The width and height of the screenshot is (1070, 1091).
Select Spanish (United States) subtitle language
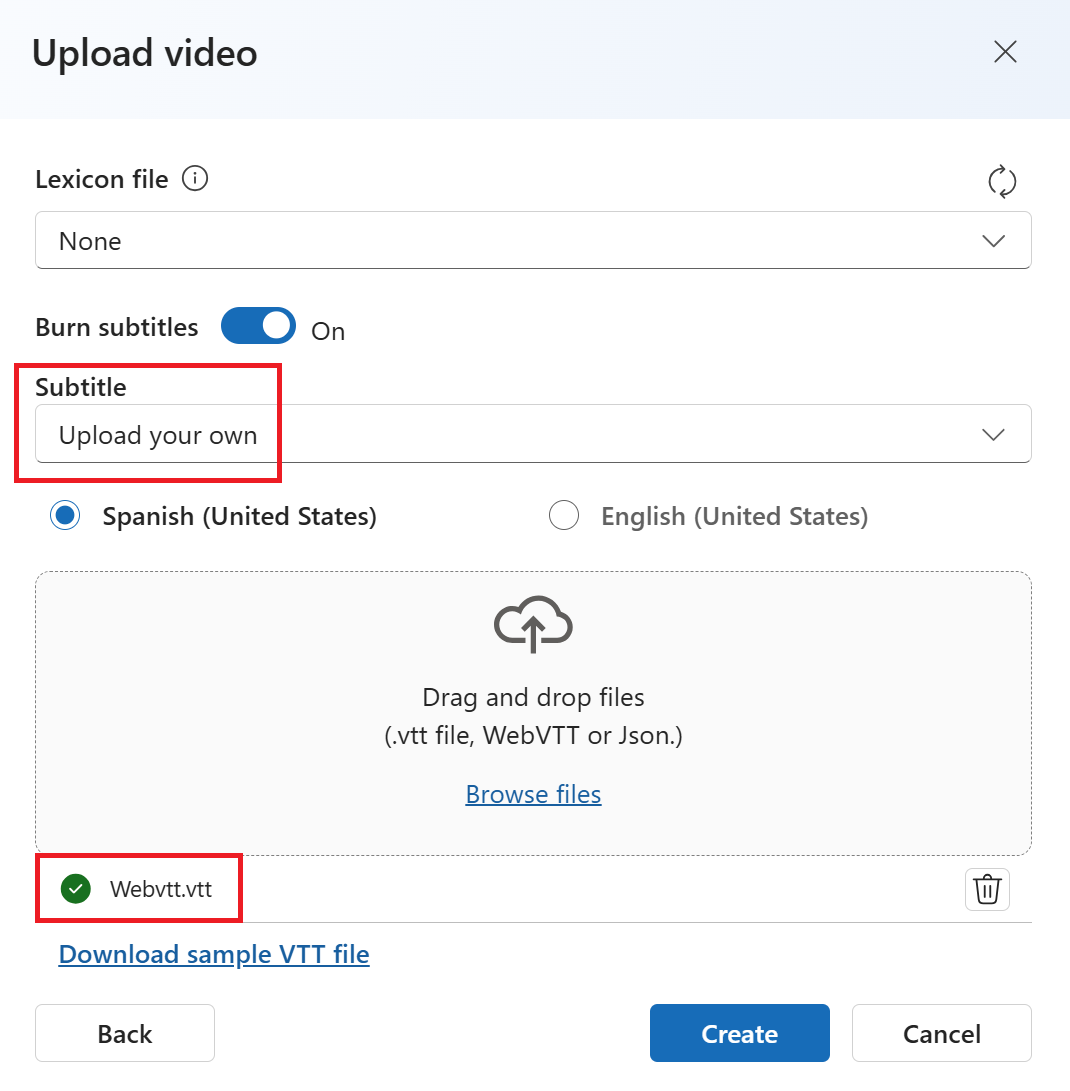pos(65,515)
